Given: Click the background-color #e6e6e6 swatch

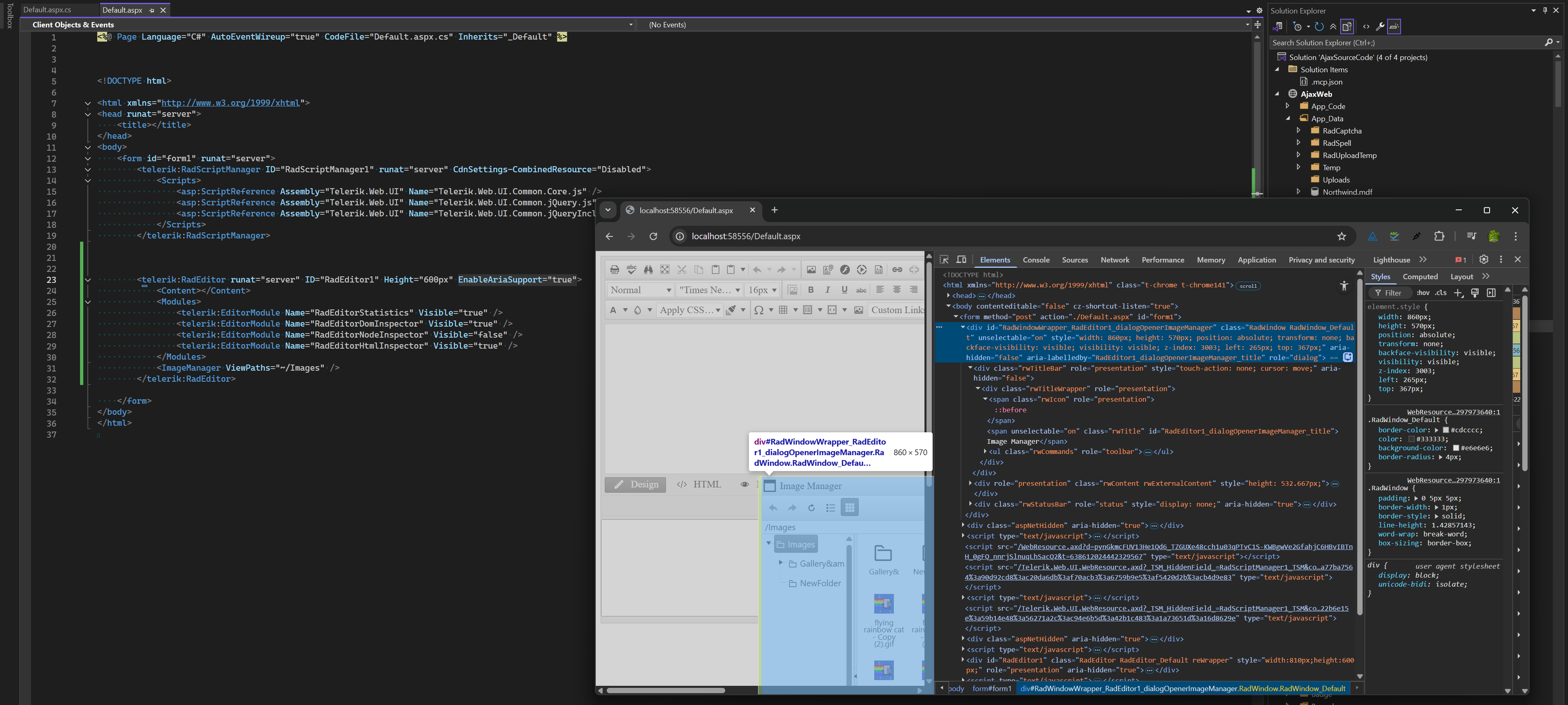Looking at the screenshot, I should [1455, 448].
